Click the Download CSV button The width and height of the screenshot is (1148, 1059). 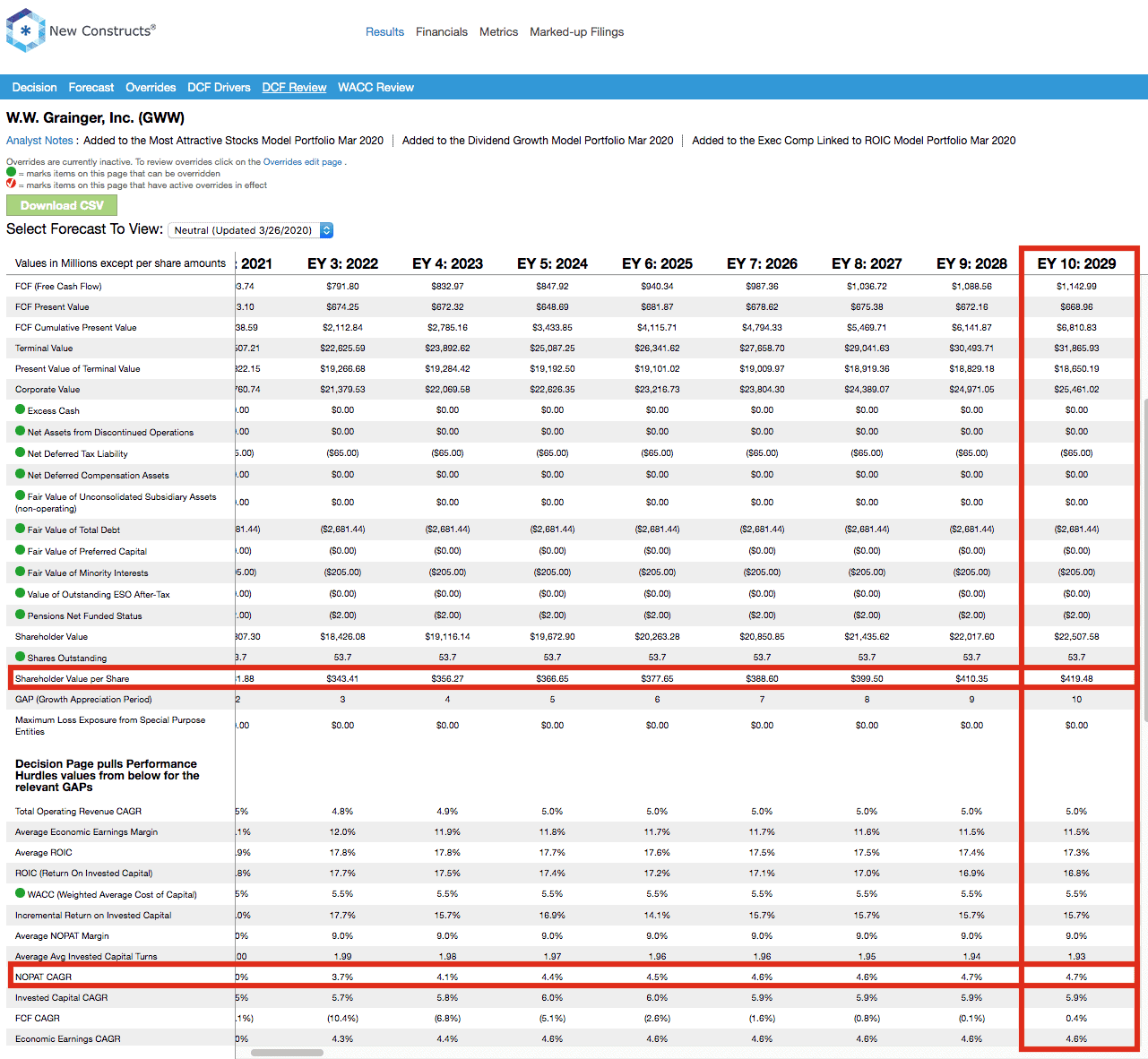(x=62, y=205)
